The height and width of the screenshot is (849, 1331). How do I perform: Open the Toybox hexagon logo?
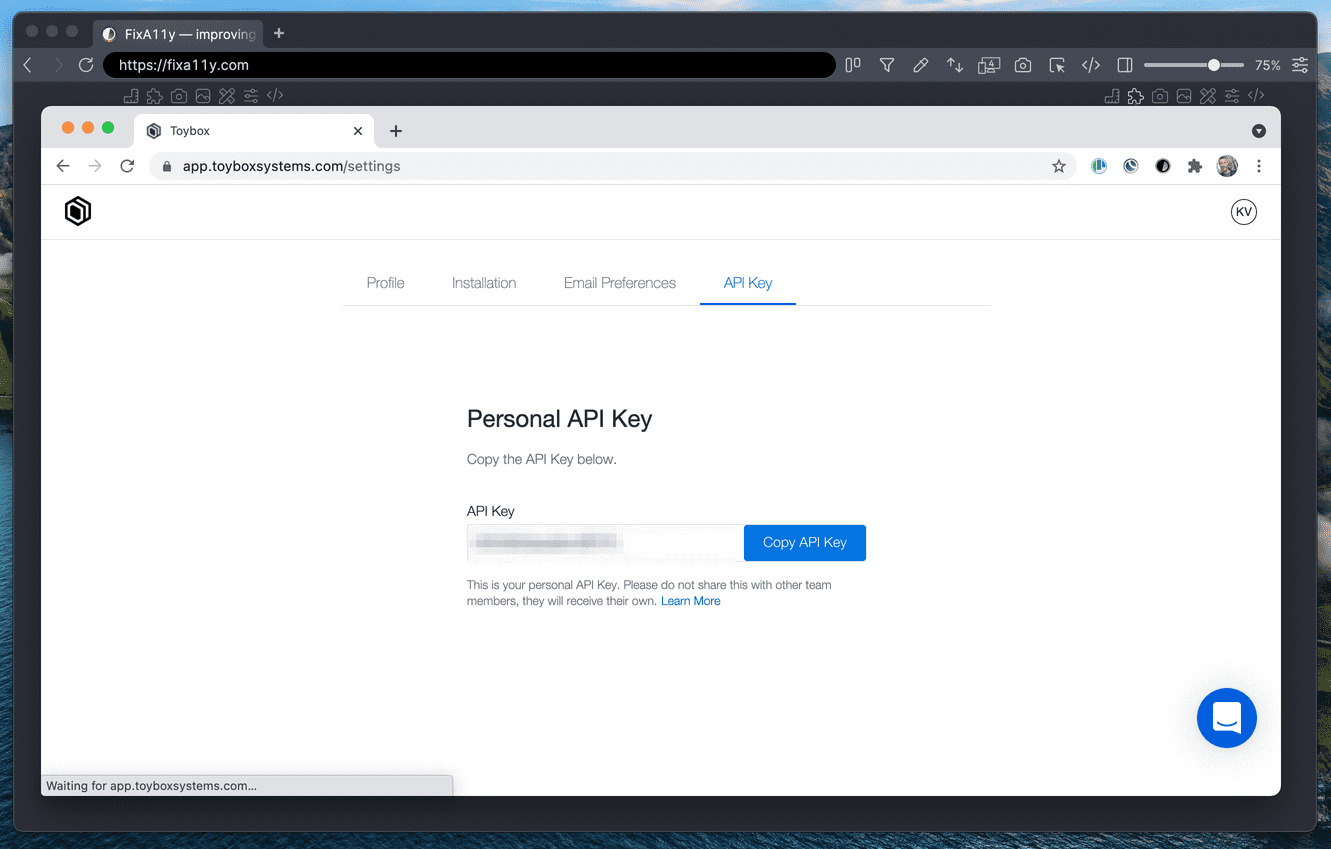click(77, 211)
